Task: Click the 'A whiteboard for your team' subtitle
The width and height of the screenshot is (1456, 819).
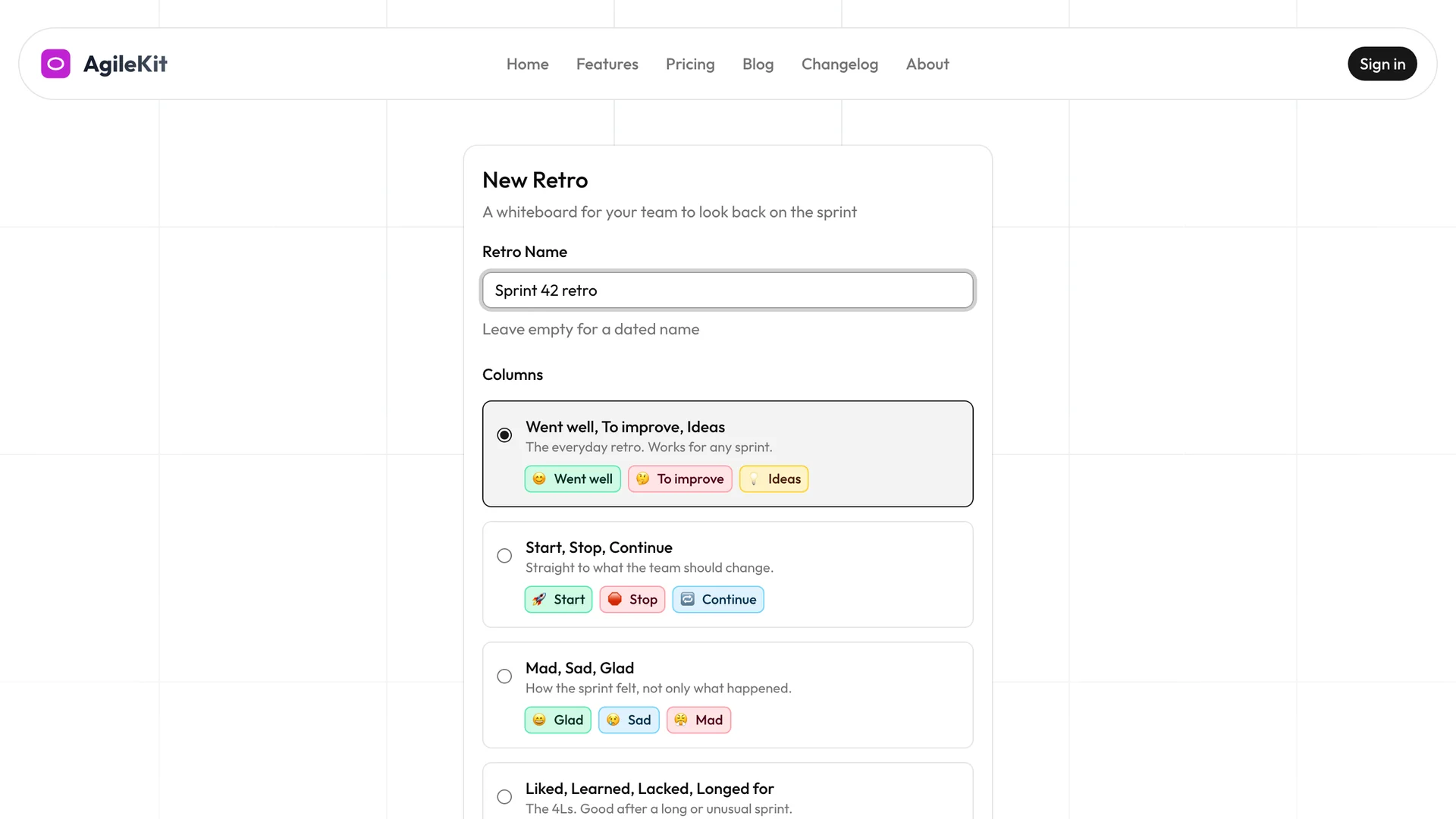Action: [x=670, y=212]
